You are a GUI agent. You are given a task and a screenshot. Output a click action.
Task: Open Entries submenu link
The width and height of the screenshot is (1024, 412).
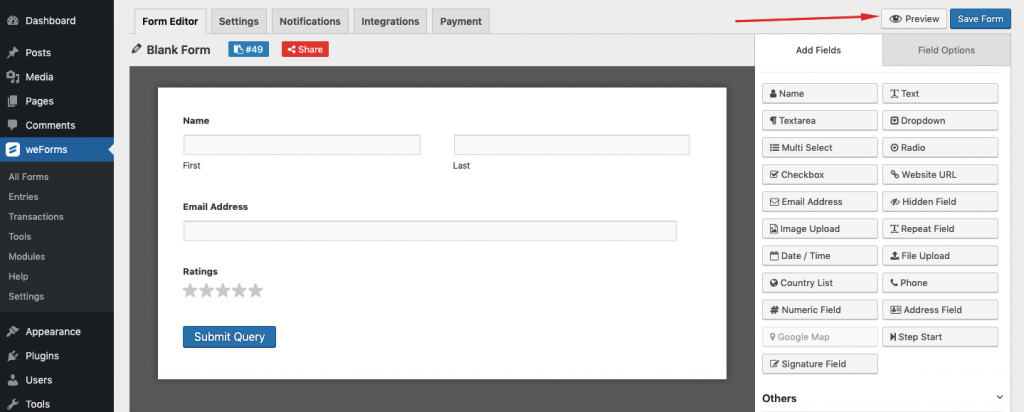pyautogui.click(x=24, y=197)
